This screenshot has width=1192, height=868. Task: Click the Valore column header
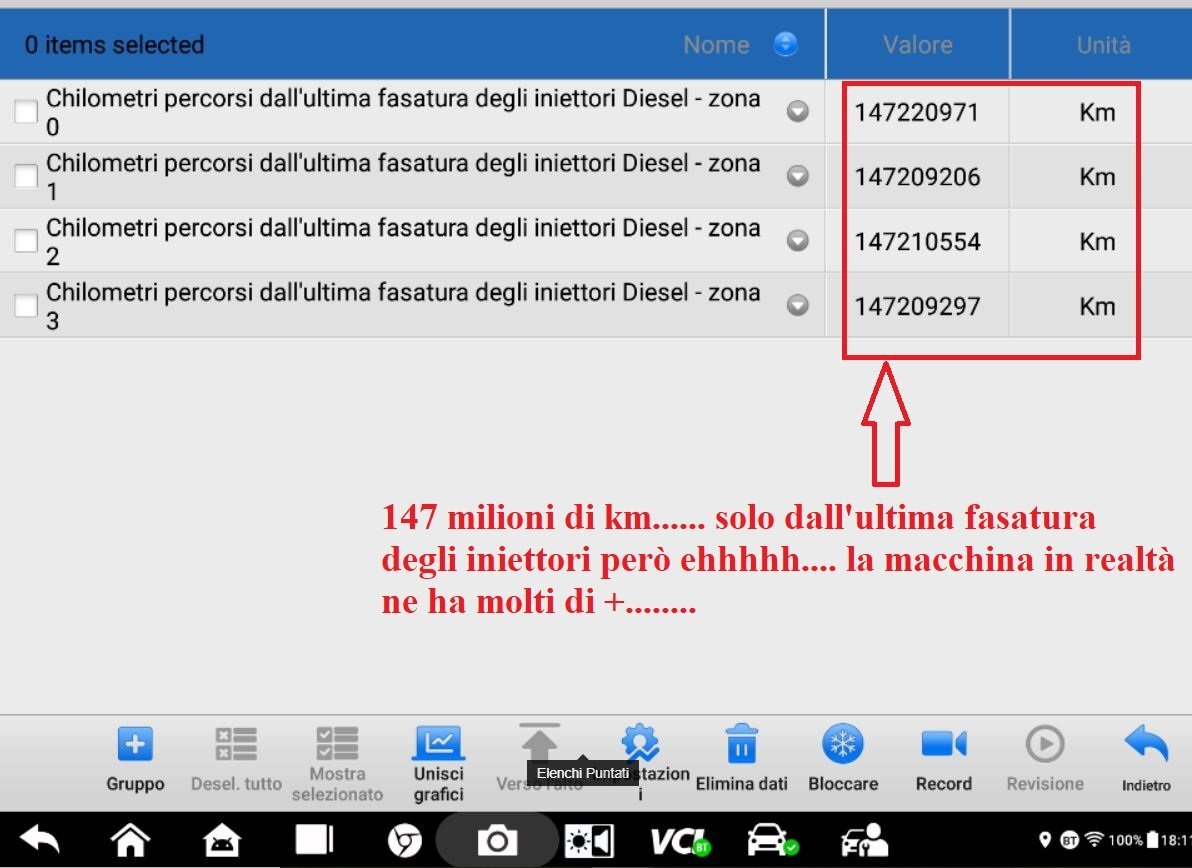click(x=917, y=45)
